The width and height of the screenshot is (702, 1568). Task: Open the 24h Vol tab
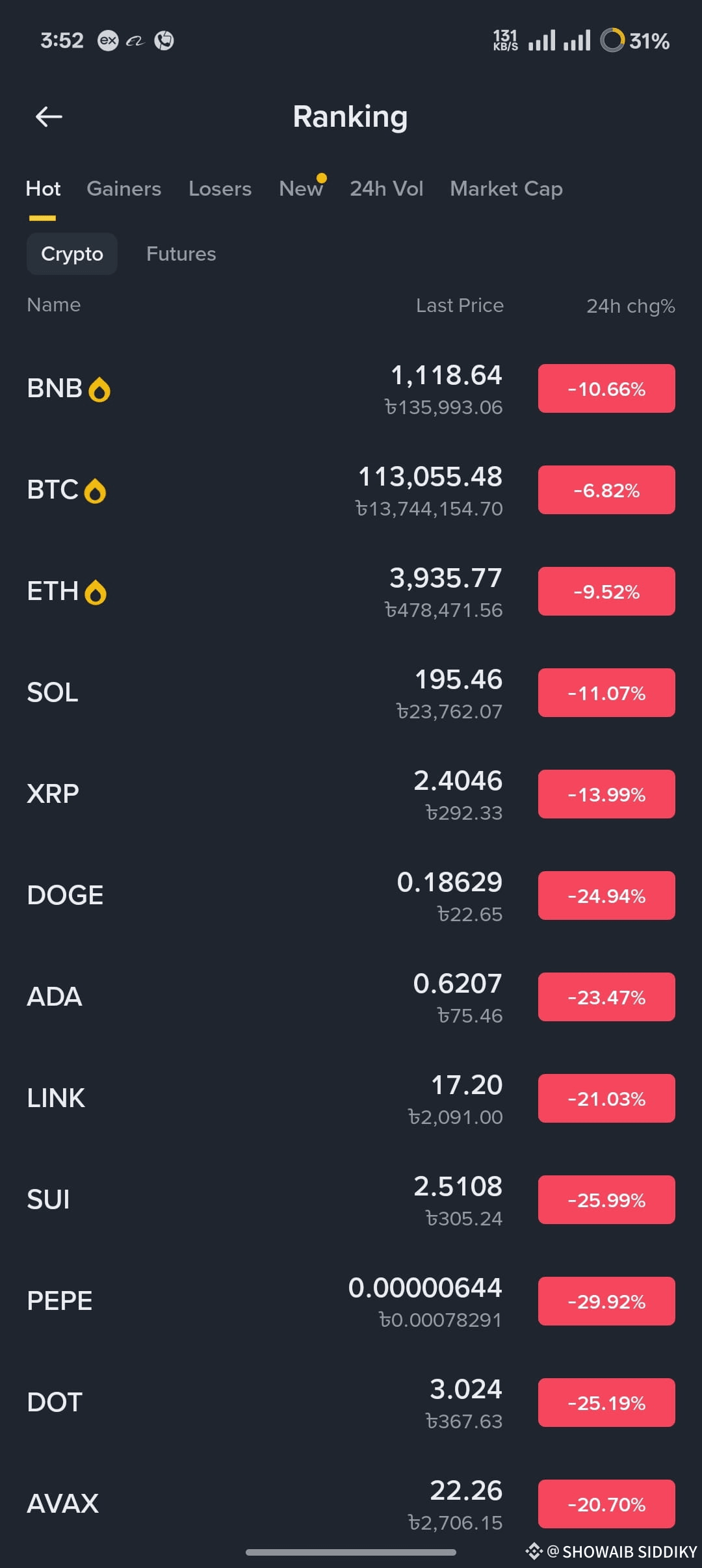pos(387,189)
